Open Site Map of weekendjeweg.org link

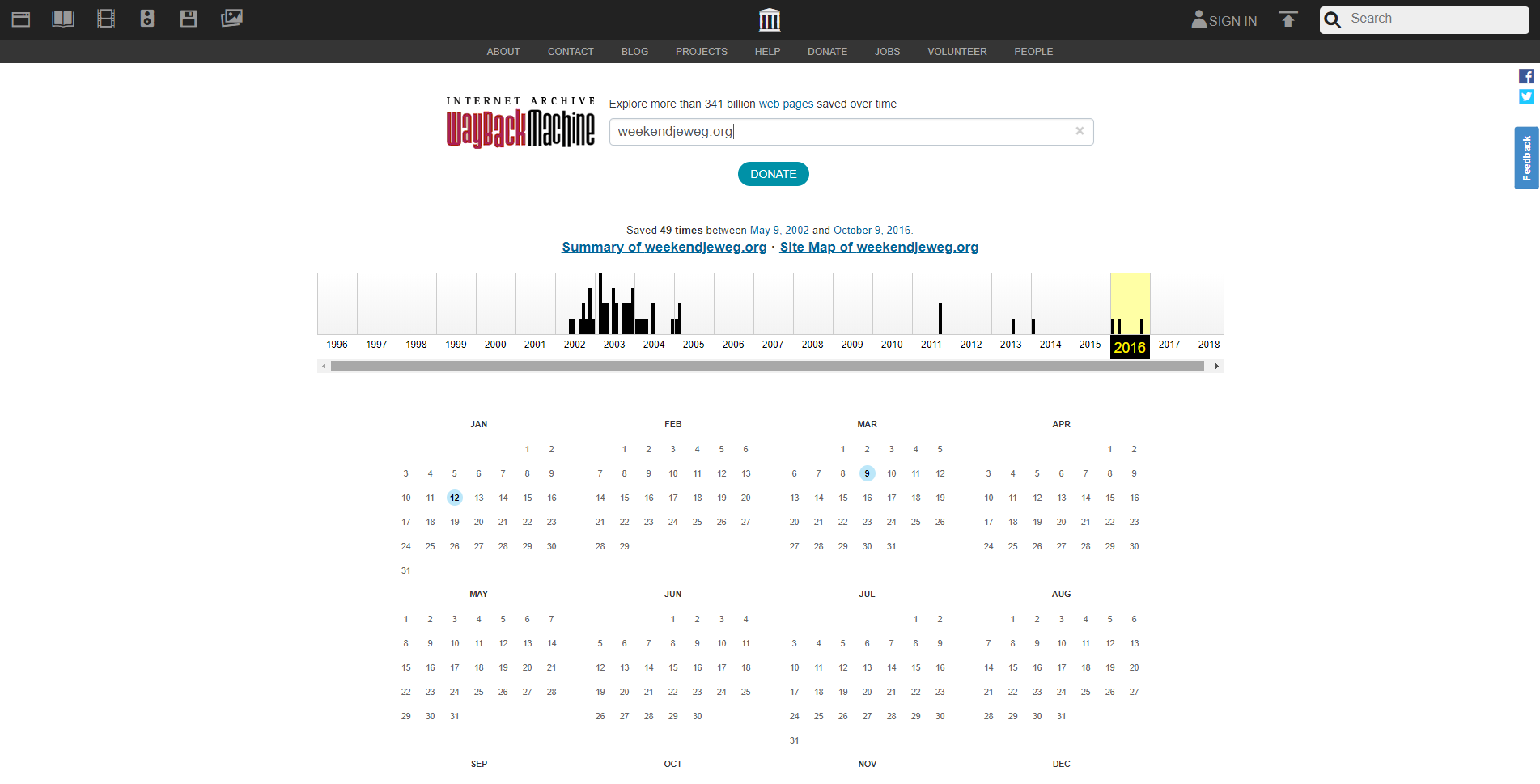[879, 247]
